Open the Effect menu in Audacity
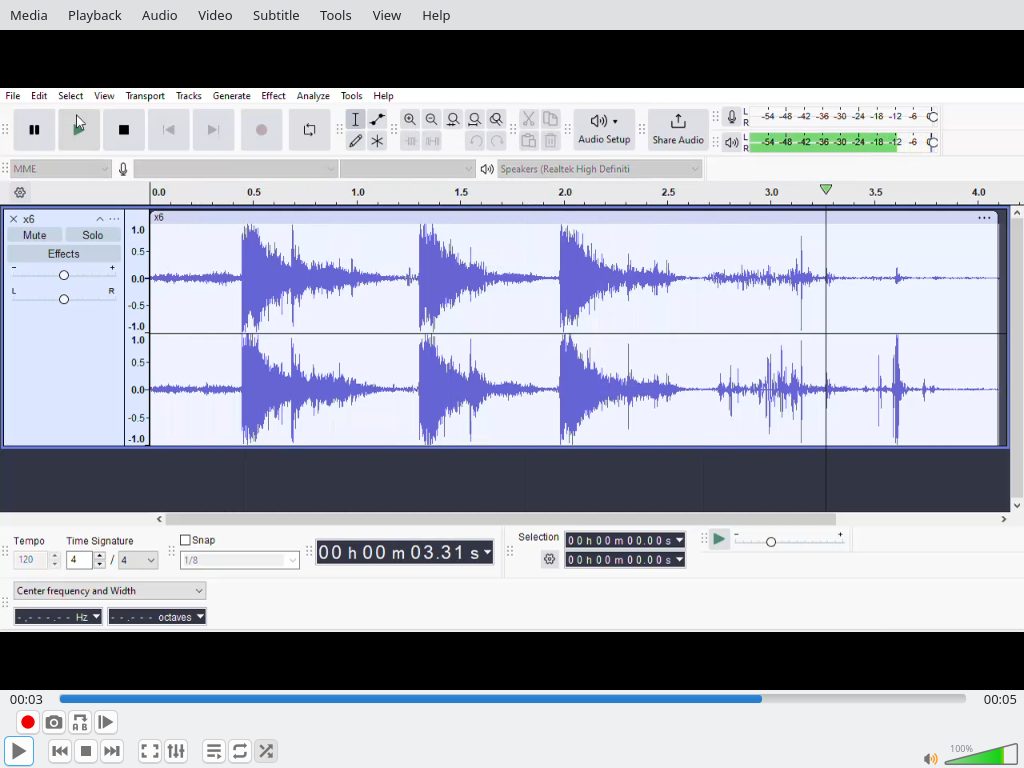This screenshot has width=1024, height=768. [273, 96]
